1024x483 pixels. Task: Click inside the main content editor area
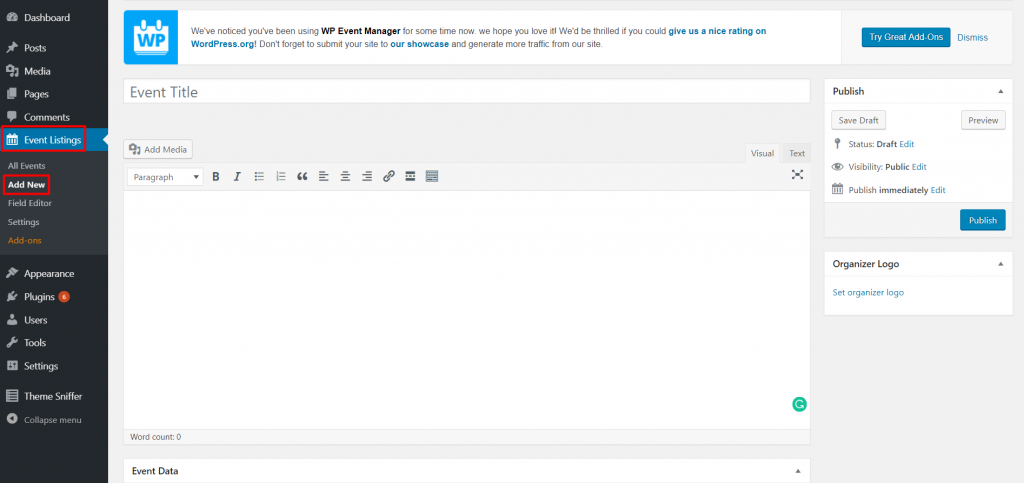466,309
